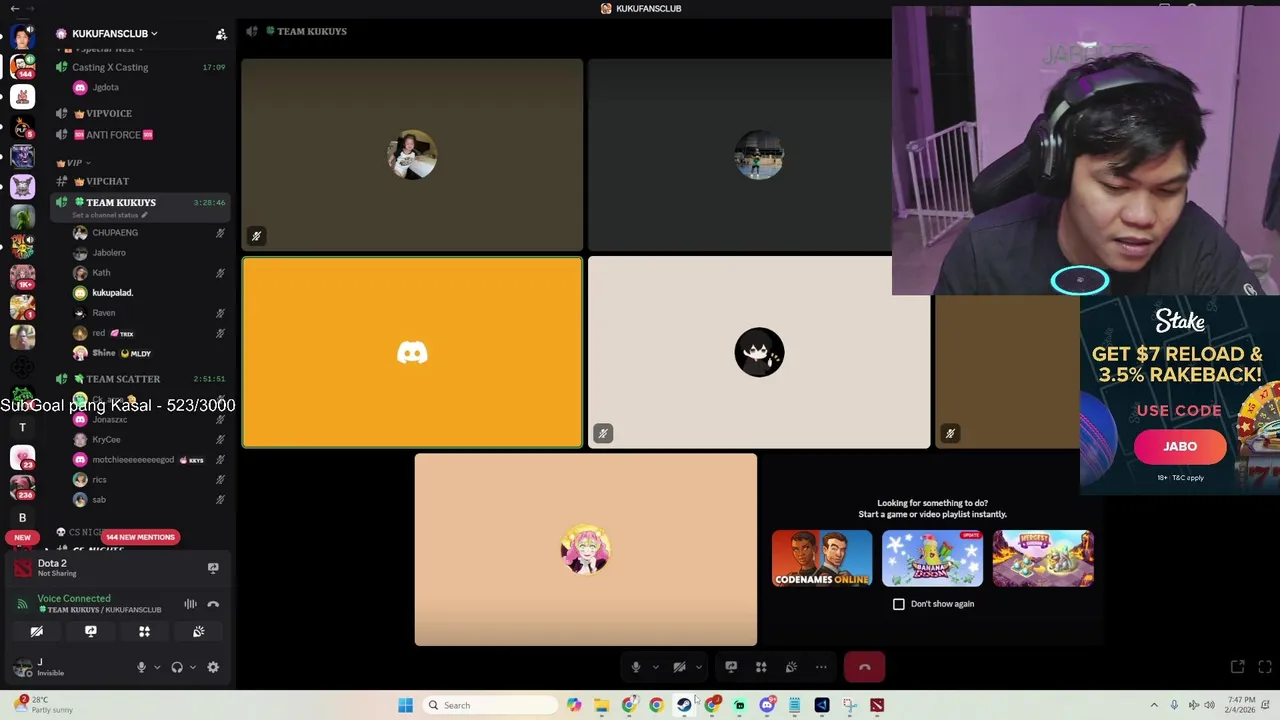Open soundboard in the voice panel
1280x720 pixels.
pos(198,631)
